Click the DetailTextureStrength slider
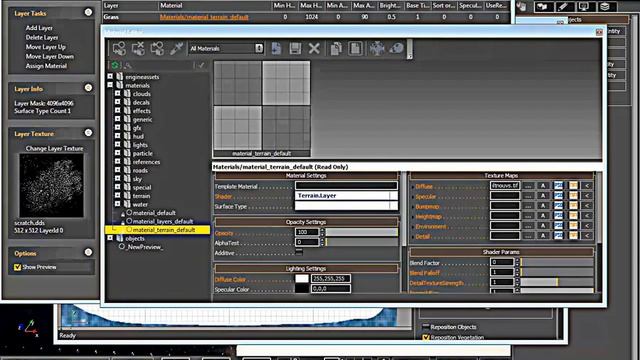This screenshot has width=640, height=360. [557, 282]
